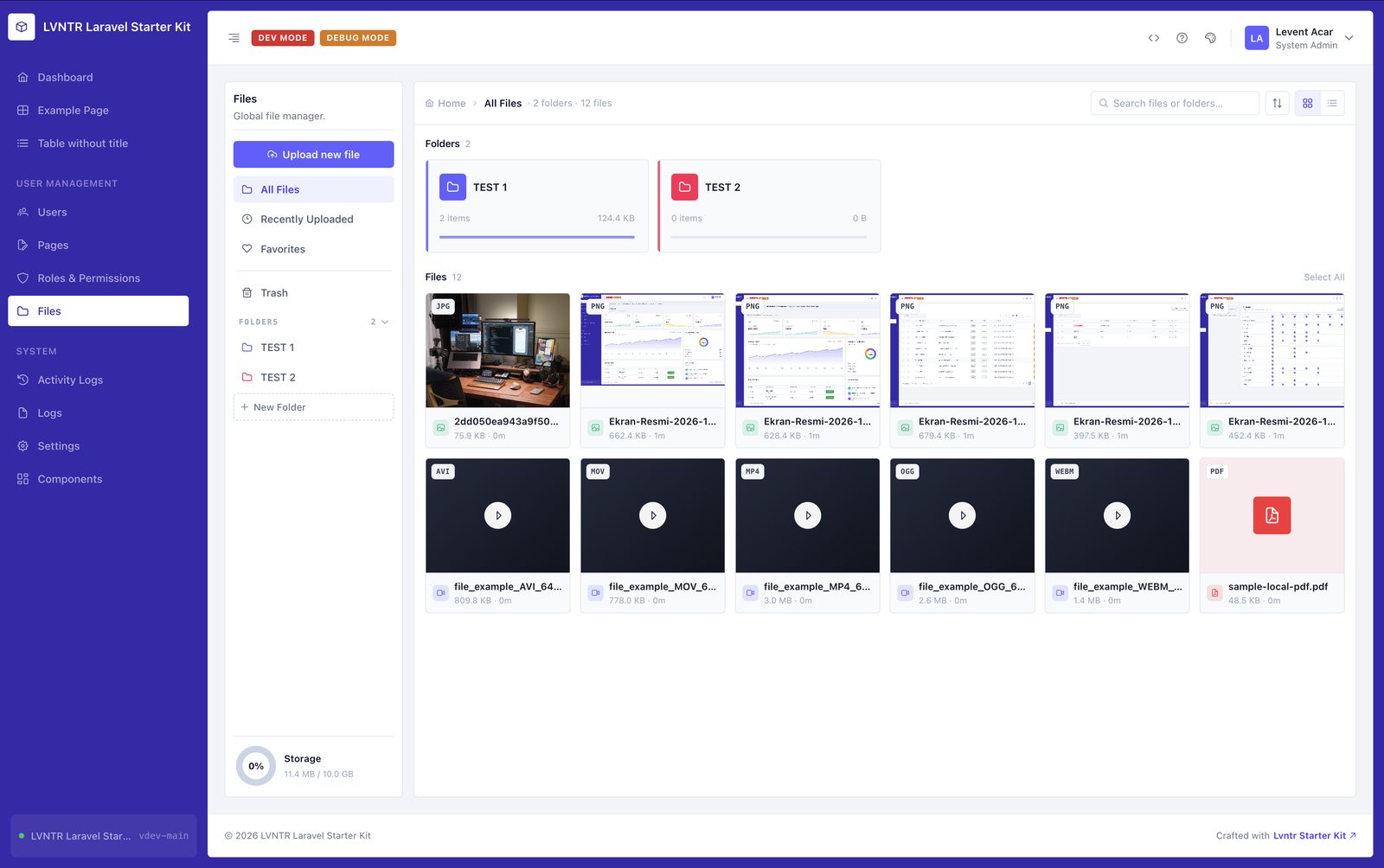1384x868 pixels.
Task: Go to Example Page in sidebar
Action: [x=99, y=111]
